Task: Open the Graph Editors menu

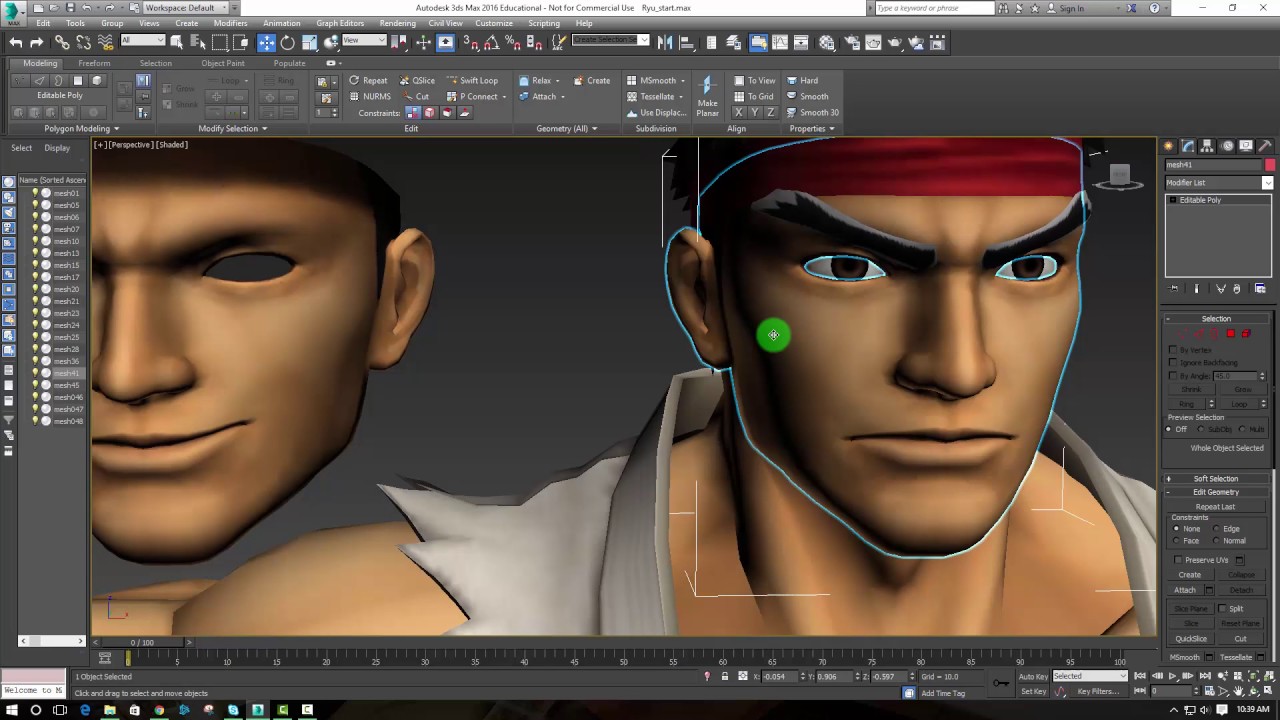Action: coord(340,23)
